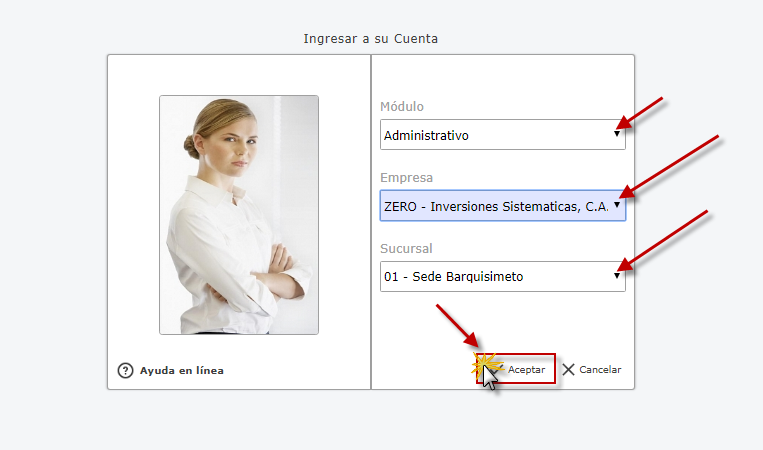Expand the Módulo dropdown arrow
The height and width of the screenshot is (450, 763).
616,134
